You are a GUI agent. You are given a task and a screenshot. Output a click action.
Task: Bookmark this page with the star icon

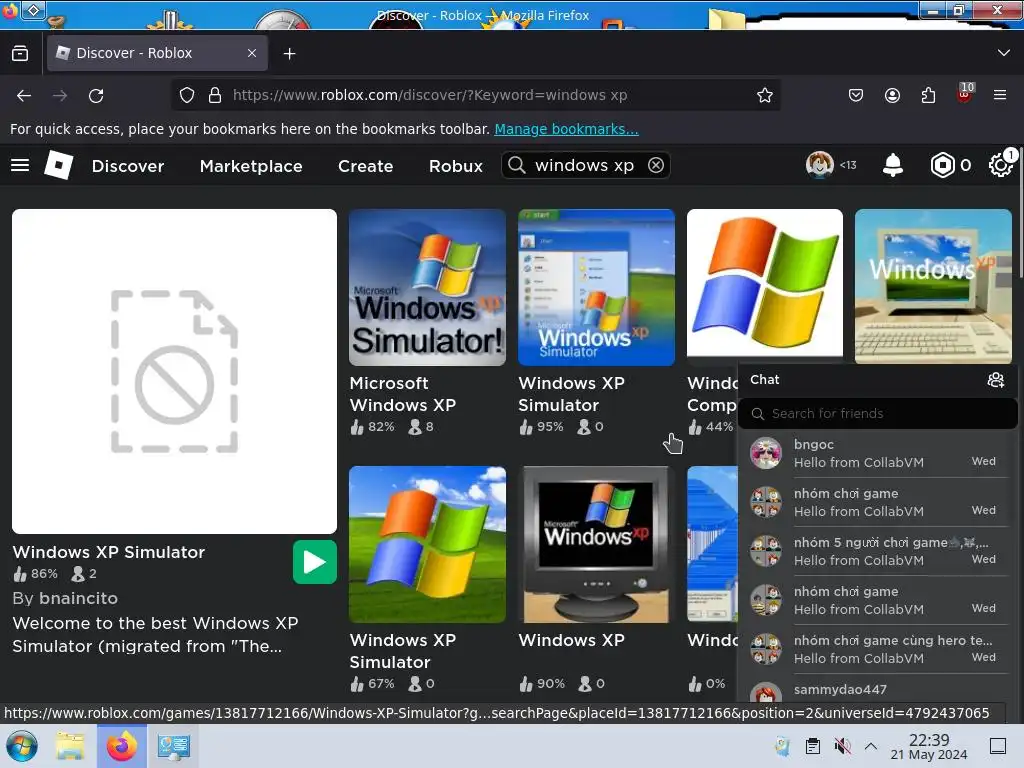coord(765,95)
